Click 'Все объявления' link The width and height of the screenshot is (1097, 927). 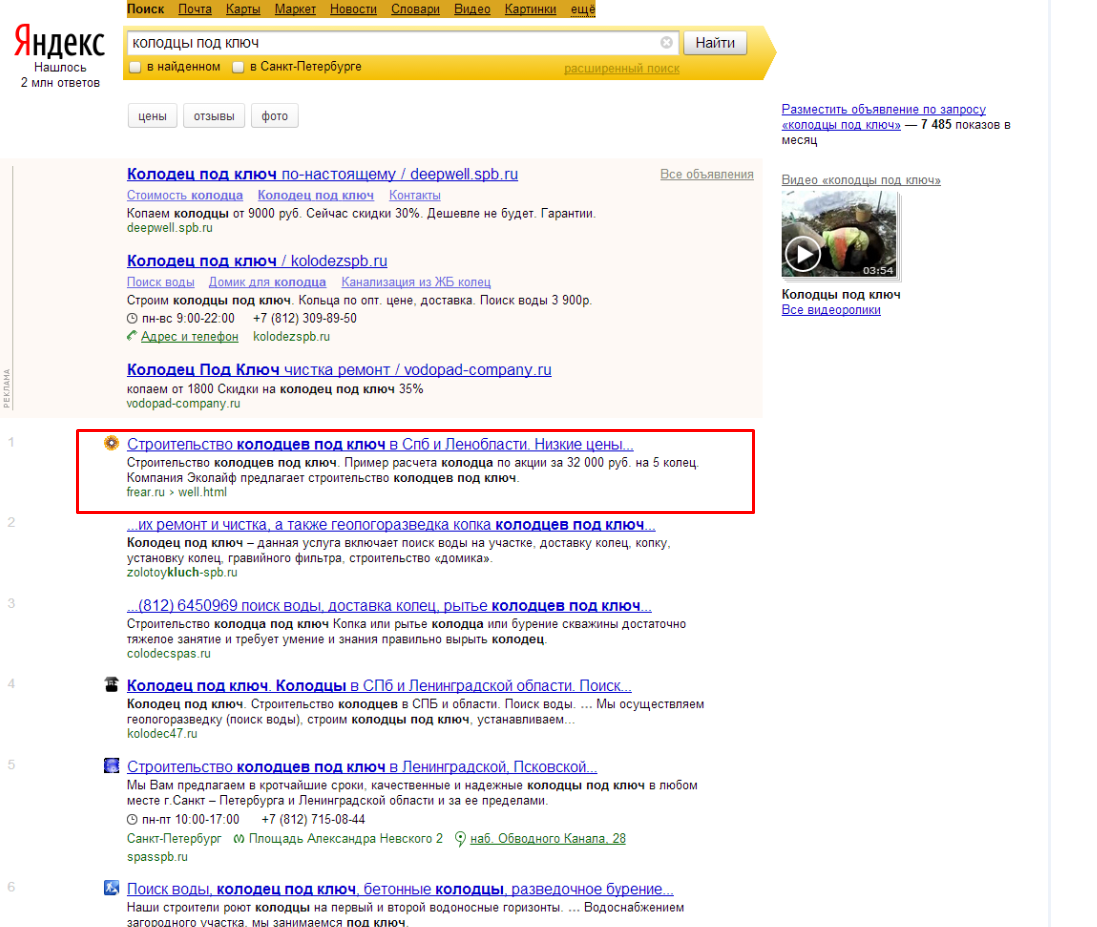click(707, 174)
